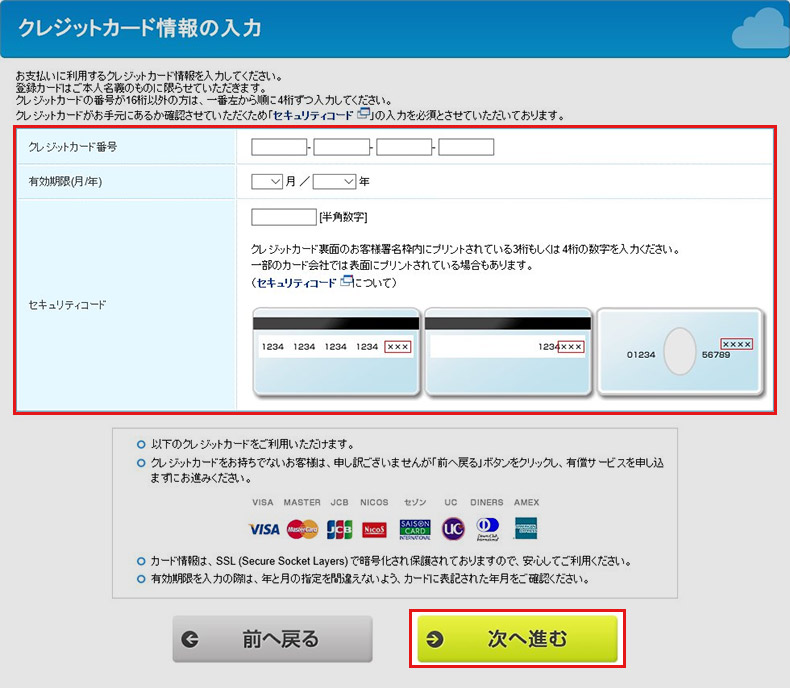Click the MasterCard logo
The width and height of the screenshot is (790, 688).
point(301,529)
